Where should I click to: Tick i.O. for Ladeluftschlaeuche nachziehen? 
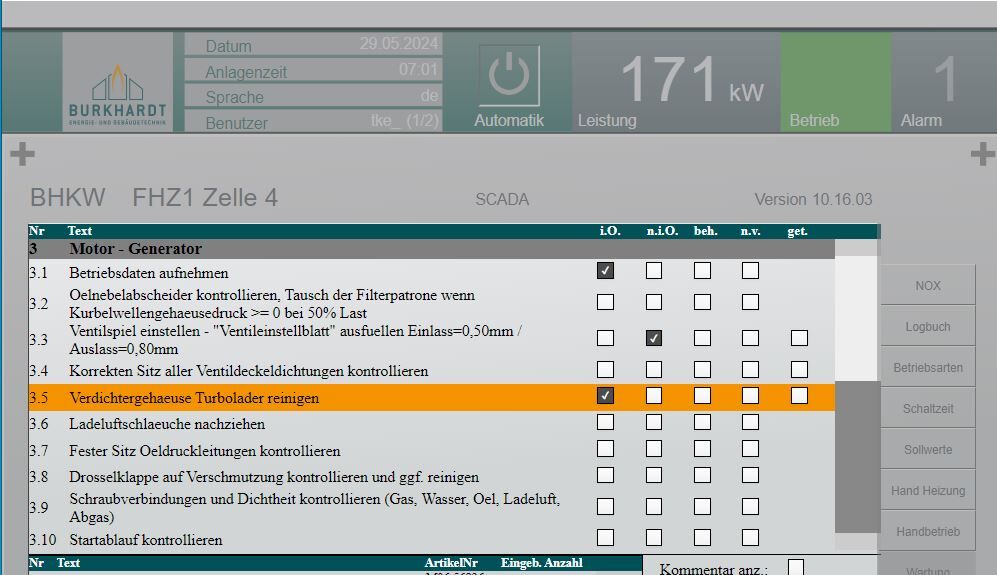point(605,423)
